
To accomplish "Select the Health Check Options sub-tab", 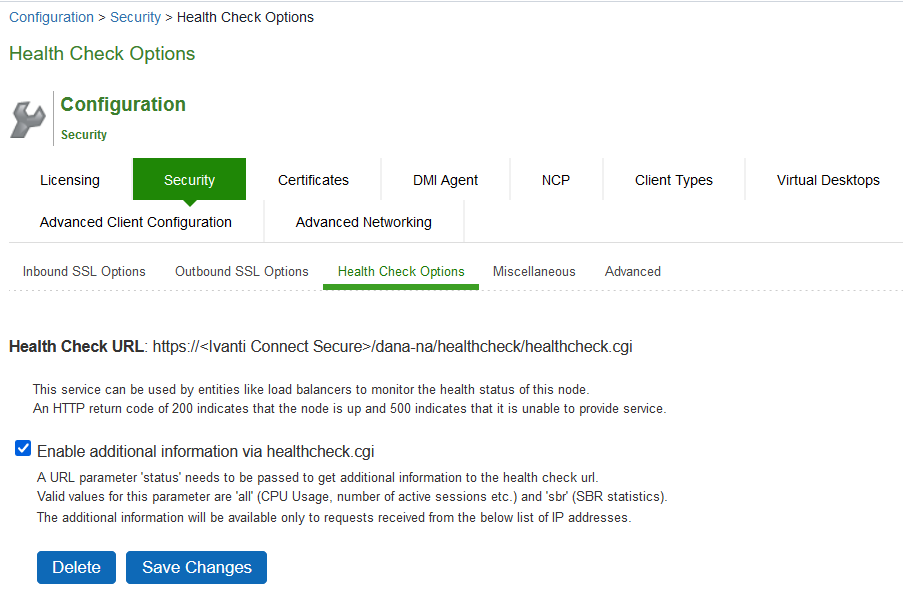I will [x=401, y=271].
